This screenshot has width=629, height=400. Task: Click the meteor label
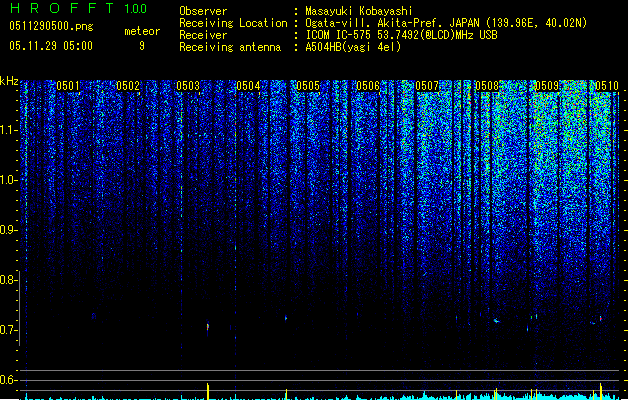[142, 31]
